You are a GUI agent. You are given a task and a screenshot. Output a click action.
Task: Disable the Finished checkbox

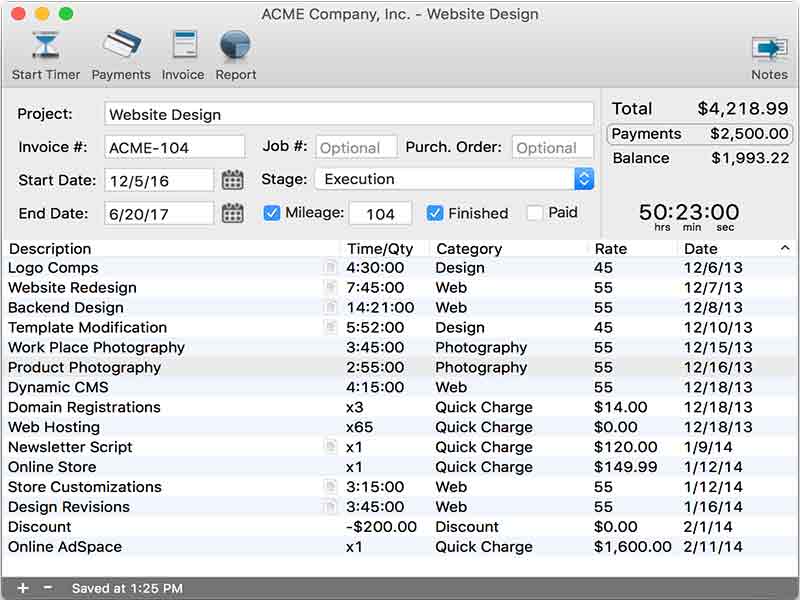(435, 213)
